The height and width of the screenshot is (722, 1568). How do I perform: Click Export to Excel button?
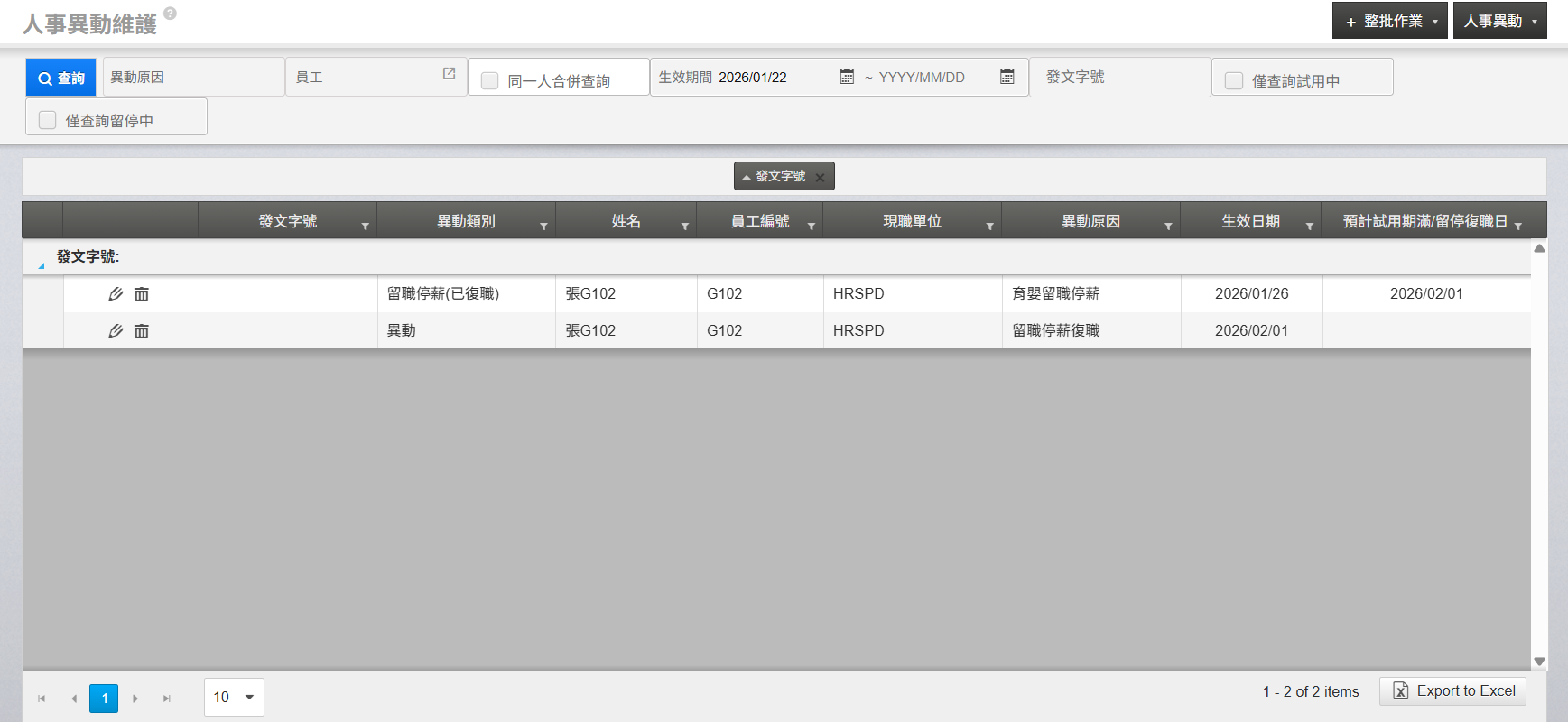coord(1453,691)
